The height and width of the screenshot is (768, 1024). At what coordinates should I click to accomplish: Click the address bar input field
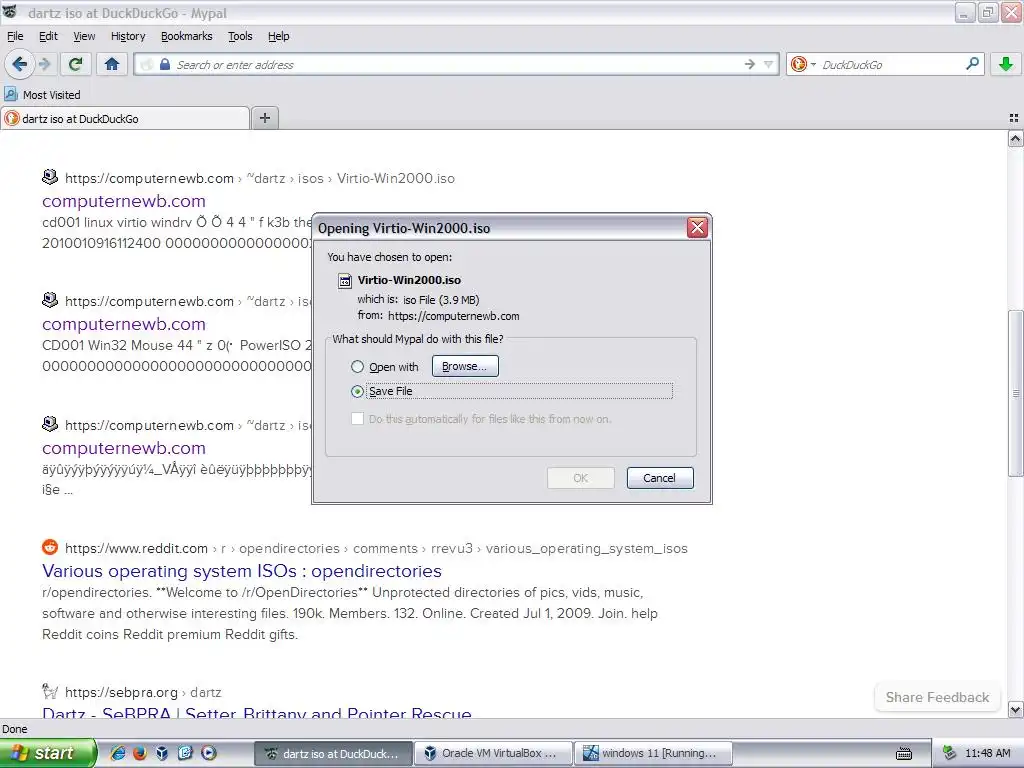(457, 64)
